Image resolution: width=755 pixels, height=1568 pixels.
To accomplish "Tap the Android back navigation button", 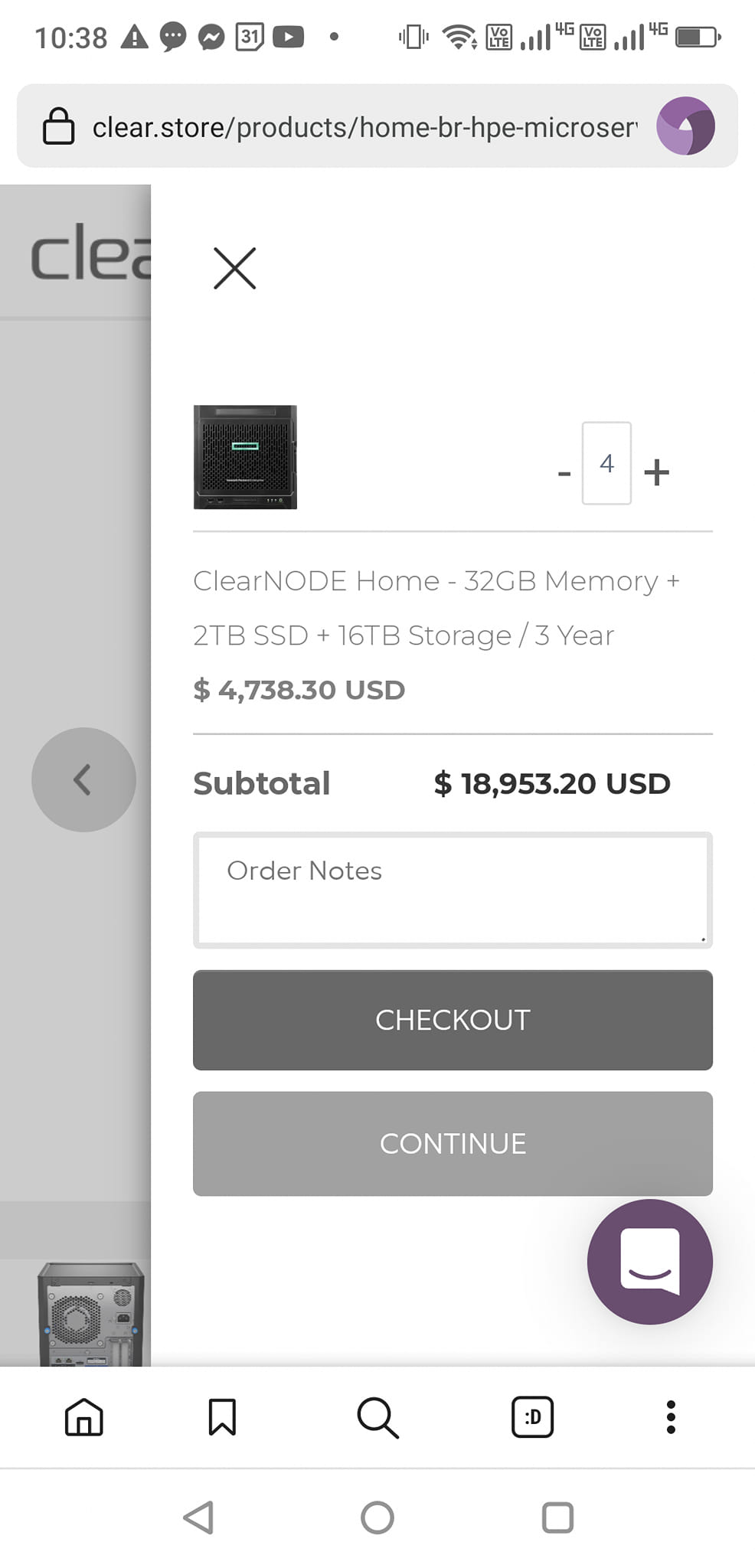I will pyautogui.click(x=199, y=1517).
